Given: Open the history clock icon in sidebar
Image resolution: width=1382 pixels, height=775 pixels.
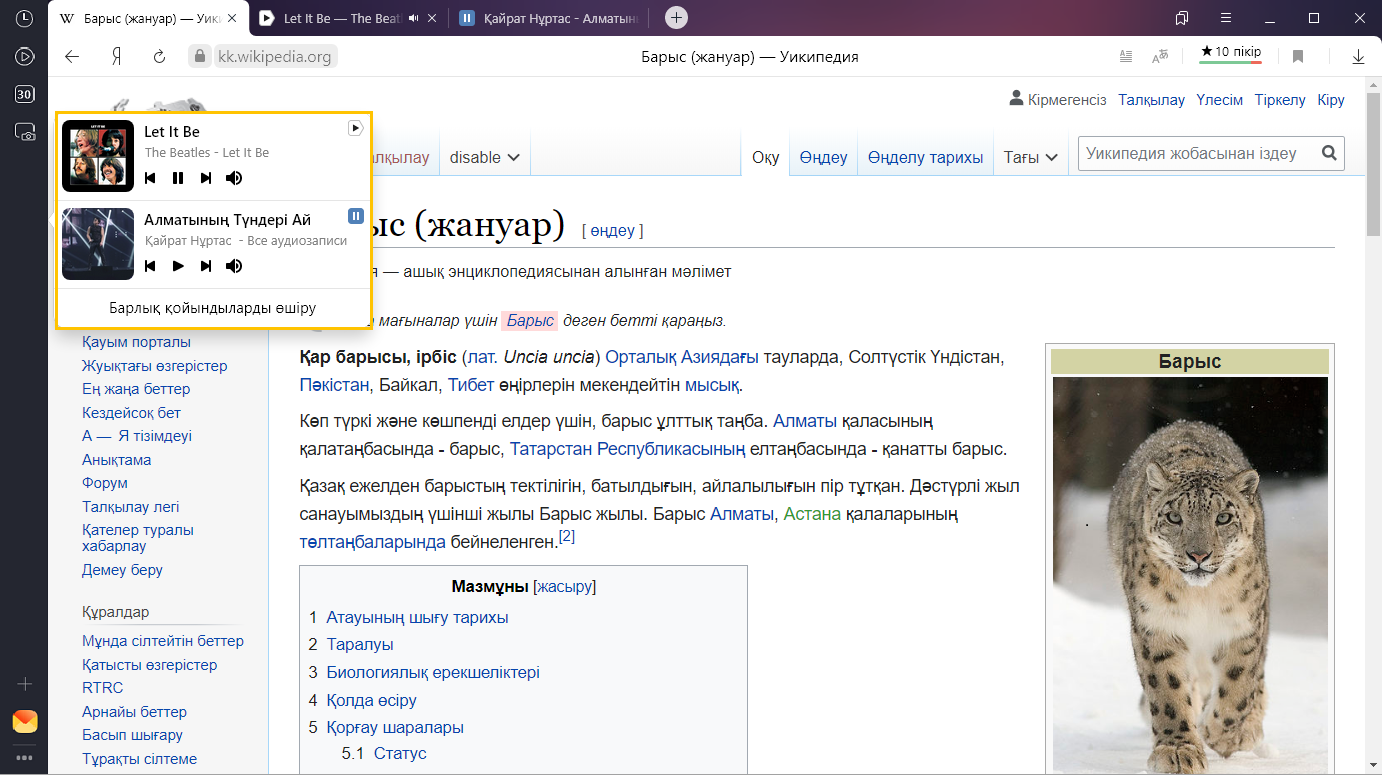Looking at the screenshot, I should (x=24, y=19).
